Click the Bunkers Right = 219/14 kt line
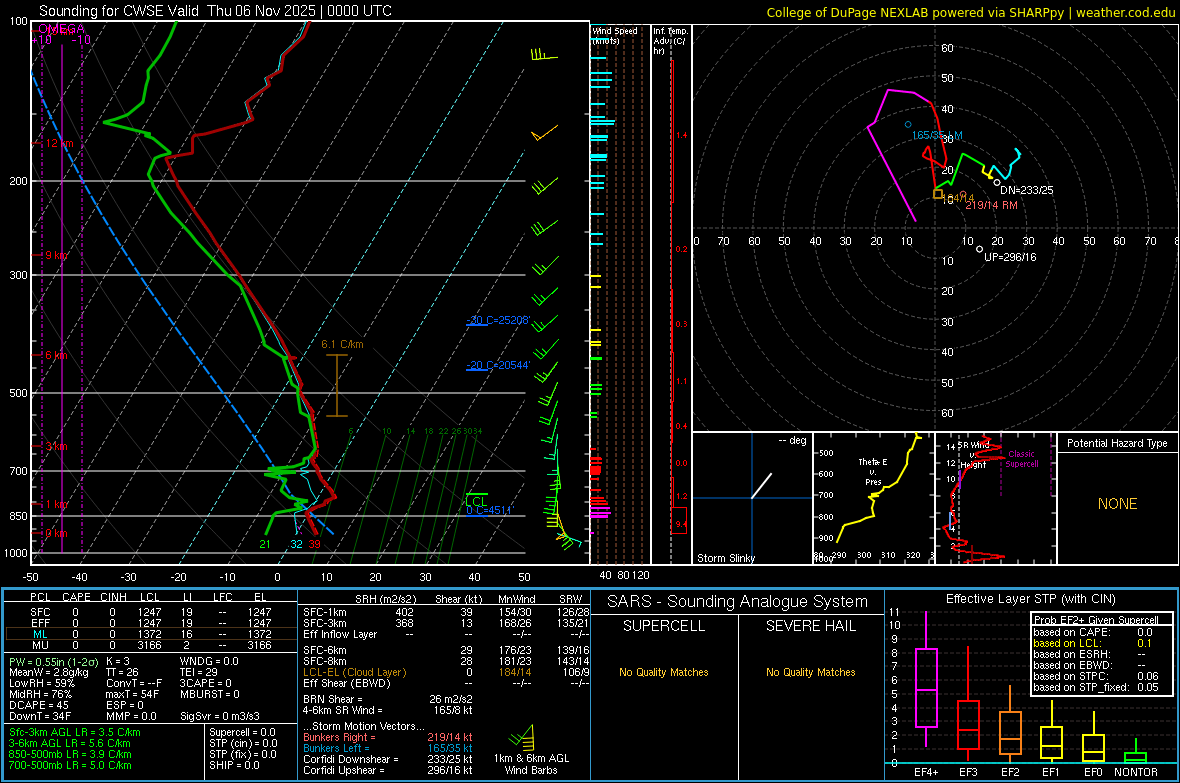This screenshot has width=1180, height=783. (388, 737)
